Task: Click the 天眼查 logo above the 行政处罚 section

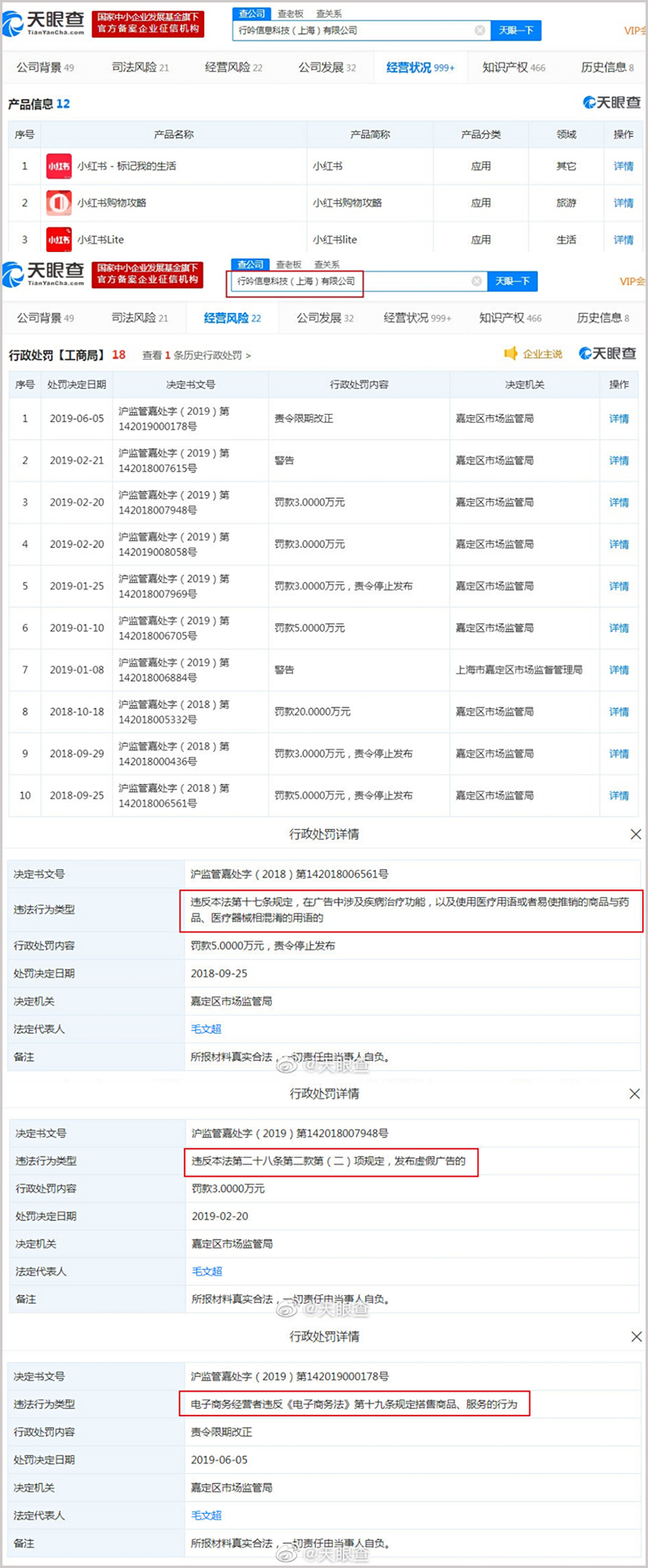Action: tap(607, 353)
